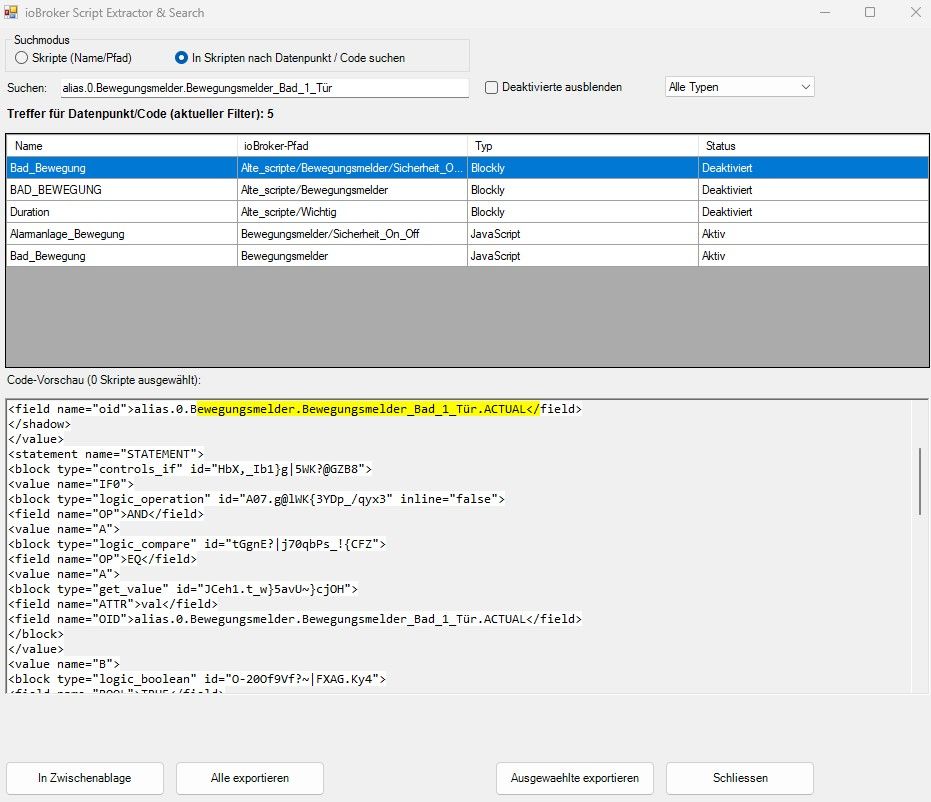Sort by the Name column header

122,145
